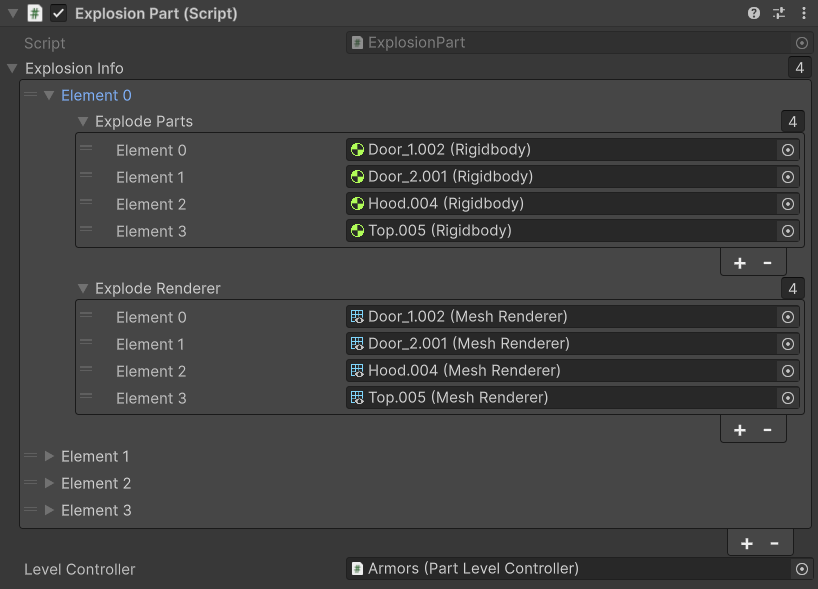Click object picker for Top.005 Rigidbody
Image resolution: width=818 pixels, height=589 pixels.
(x=787, y=231)
